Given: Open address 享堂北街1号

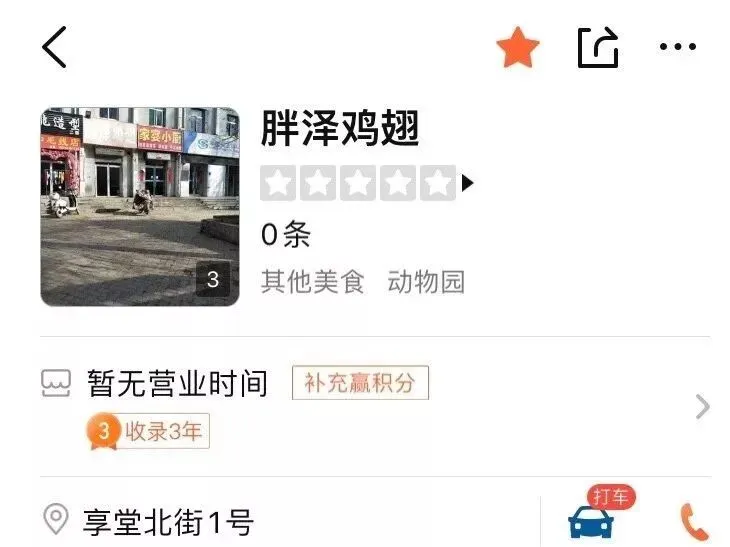Looking at the screenshot, I should 169,522.
